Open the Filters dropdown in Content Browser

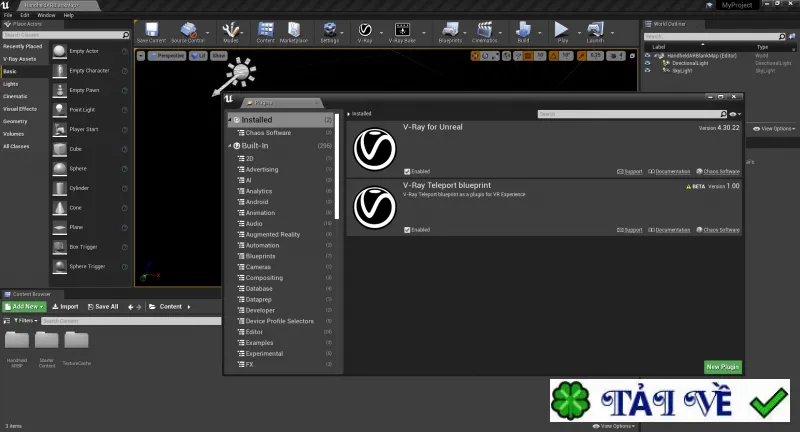click(26, 321)
